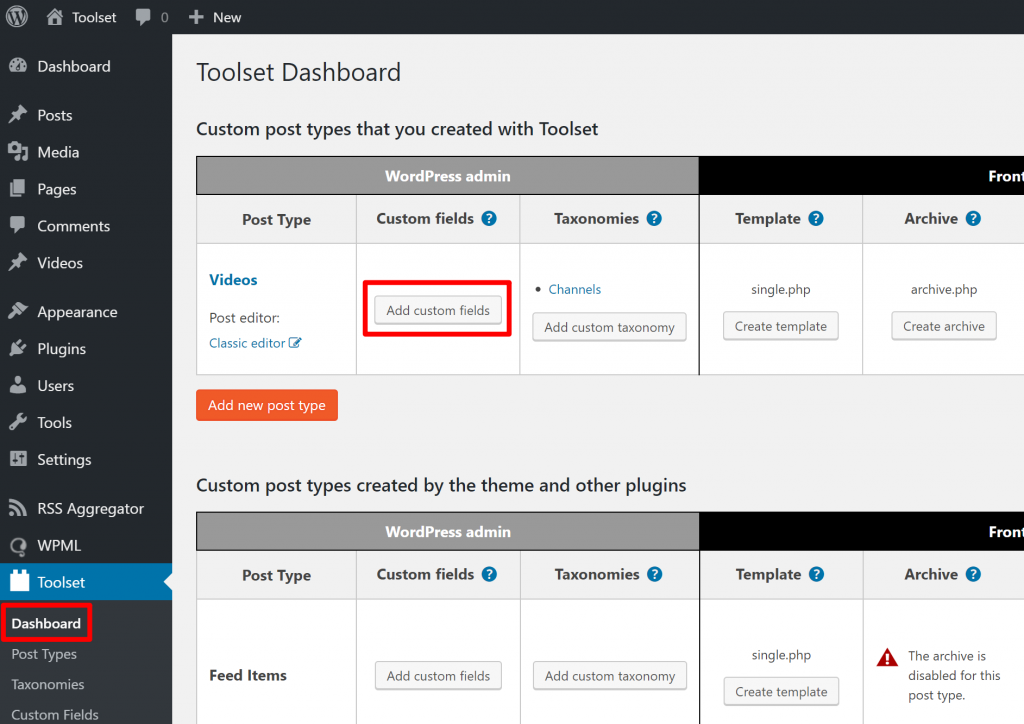Click the Appearance brush icon
The image size is (1024, 724).
point(18,311)
